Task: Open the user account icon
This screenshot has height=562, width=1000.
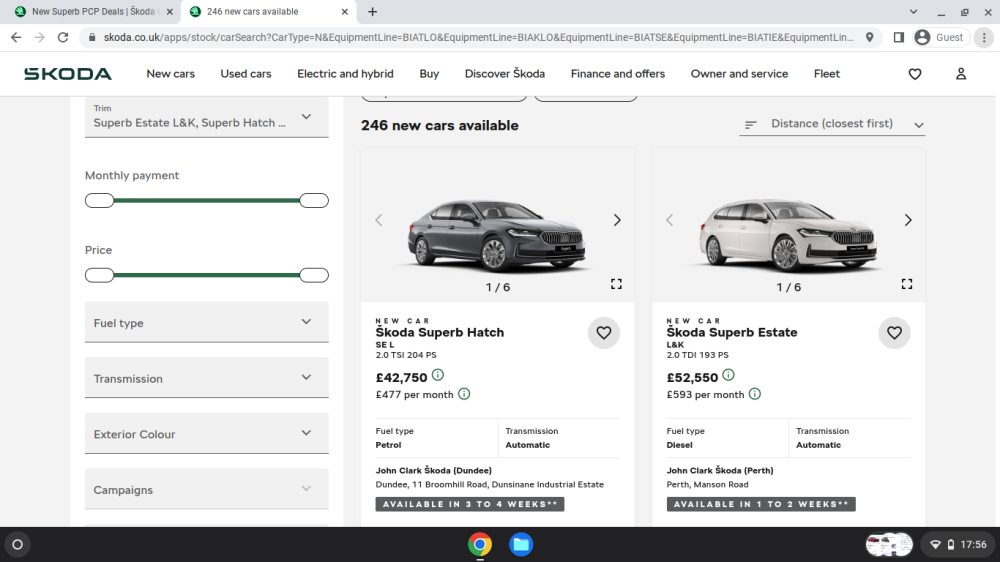Action: 960,74
